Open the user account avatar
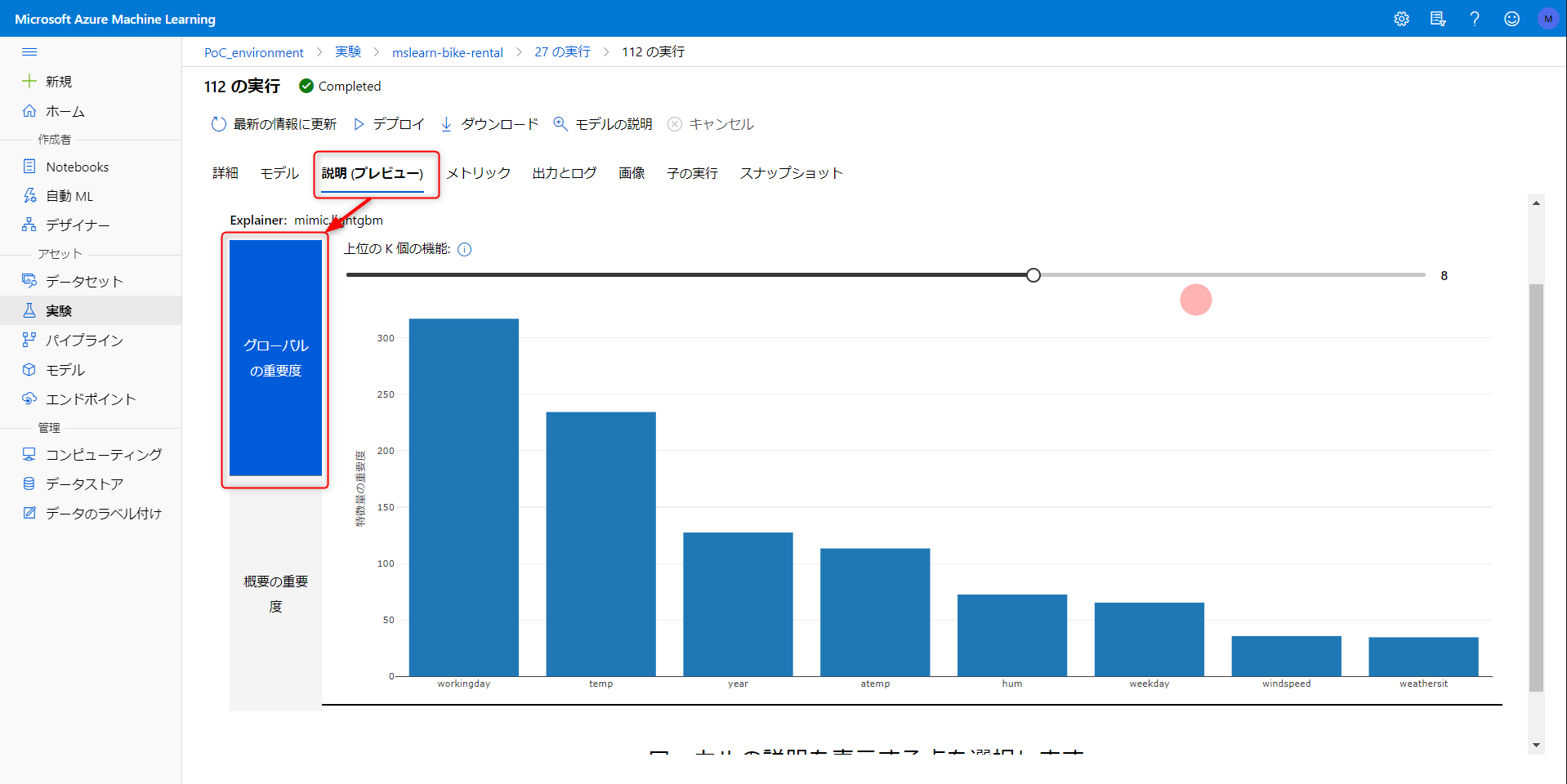This screenshot has width=1567, height=784. (1548, 19)
